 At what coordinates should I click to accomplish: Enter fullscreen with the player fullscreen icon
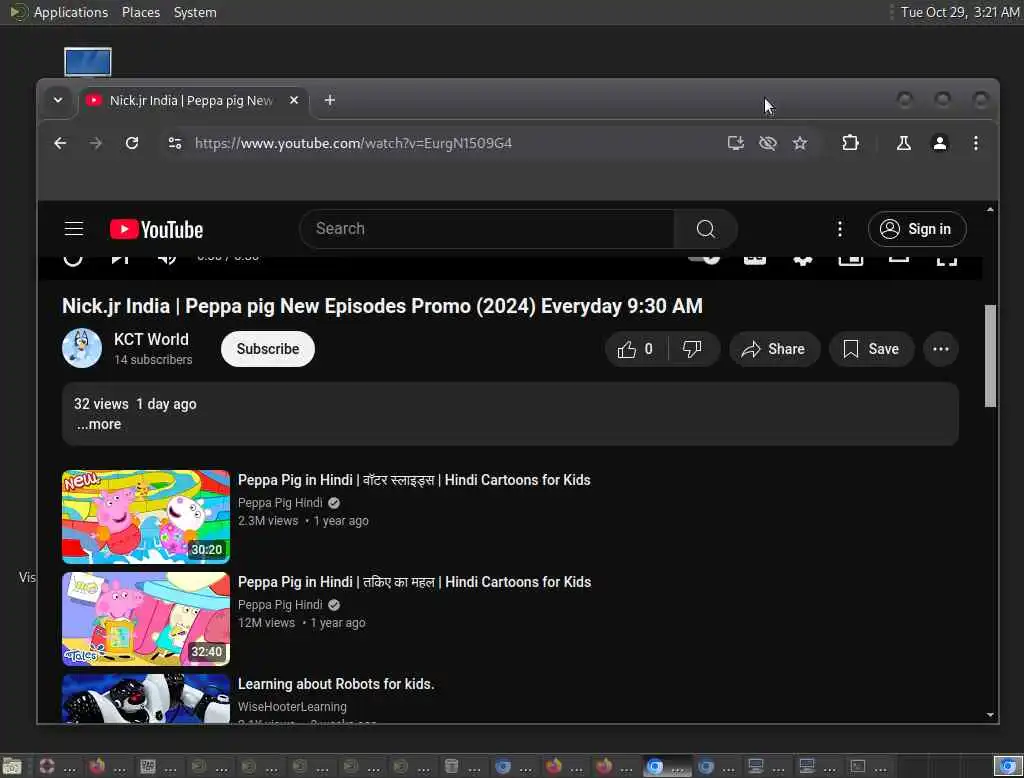946,261
